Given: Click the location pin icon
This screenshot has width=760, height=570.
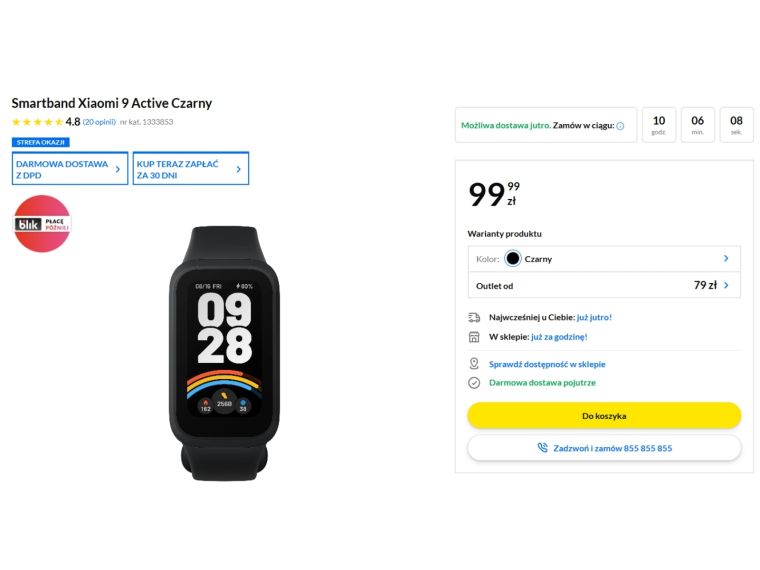Looking at the screenshot, I should 474,364.
